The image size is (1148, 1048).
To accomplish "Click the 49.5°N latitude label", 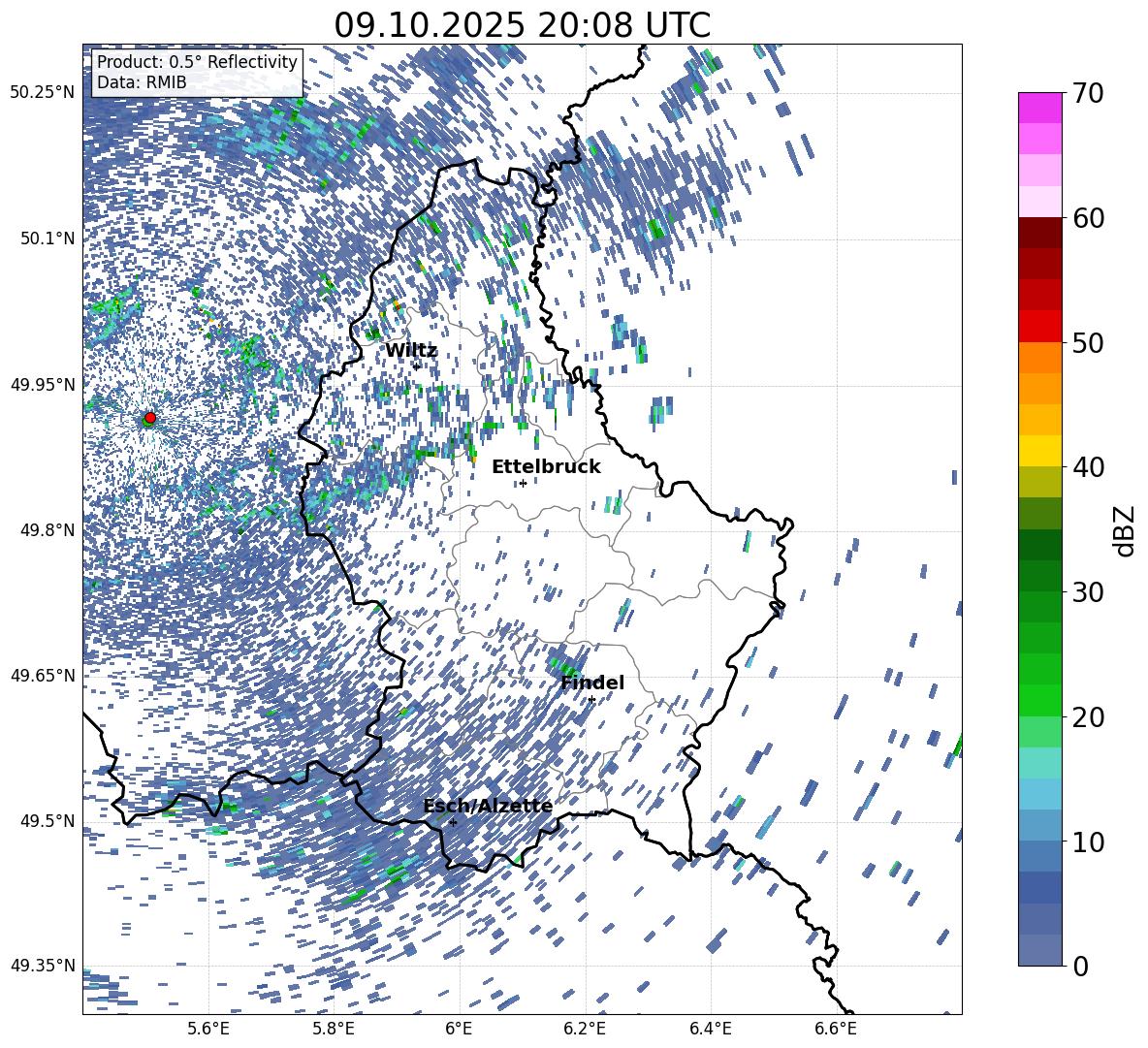I will pyautogui.click(x=47, y=820).
